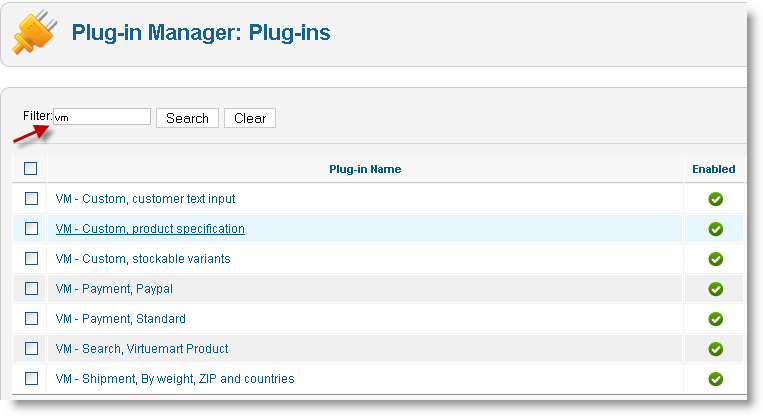The height and width of the screenshot is (416, 763).
Task: Disable the VM - Search, Virtuemart Product plugin
Action: (715, 349)
